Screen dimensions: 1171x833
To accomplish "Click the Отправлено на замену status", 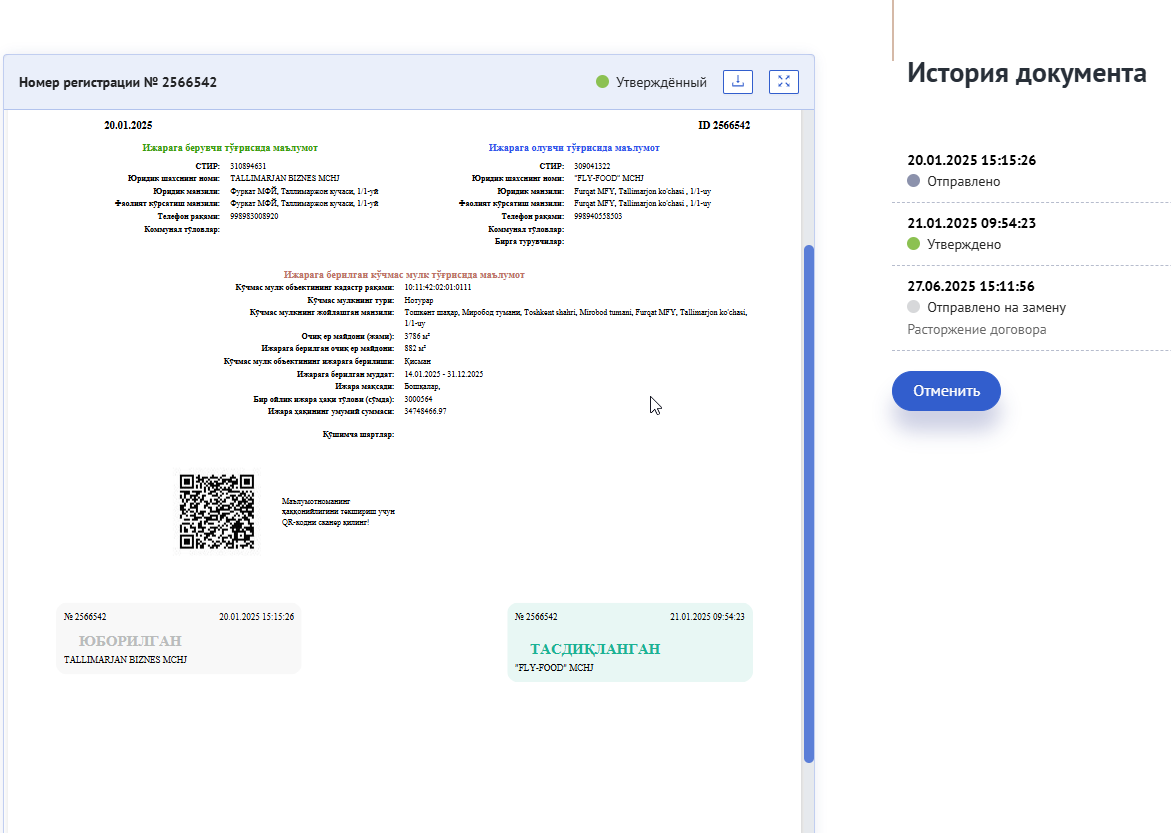I will [996, 307].
